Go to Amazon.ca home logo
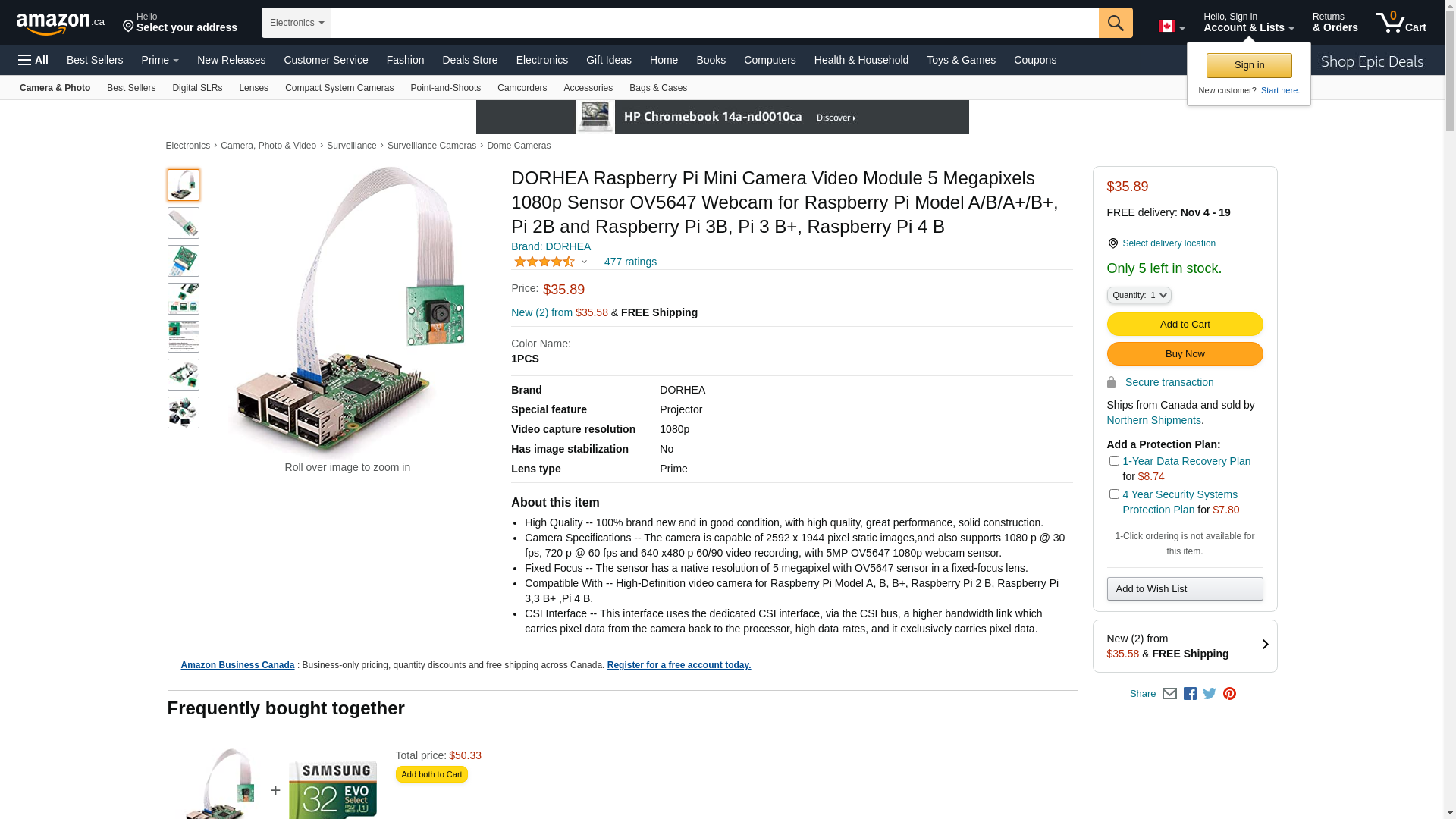 (x=61, y=23)
